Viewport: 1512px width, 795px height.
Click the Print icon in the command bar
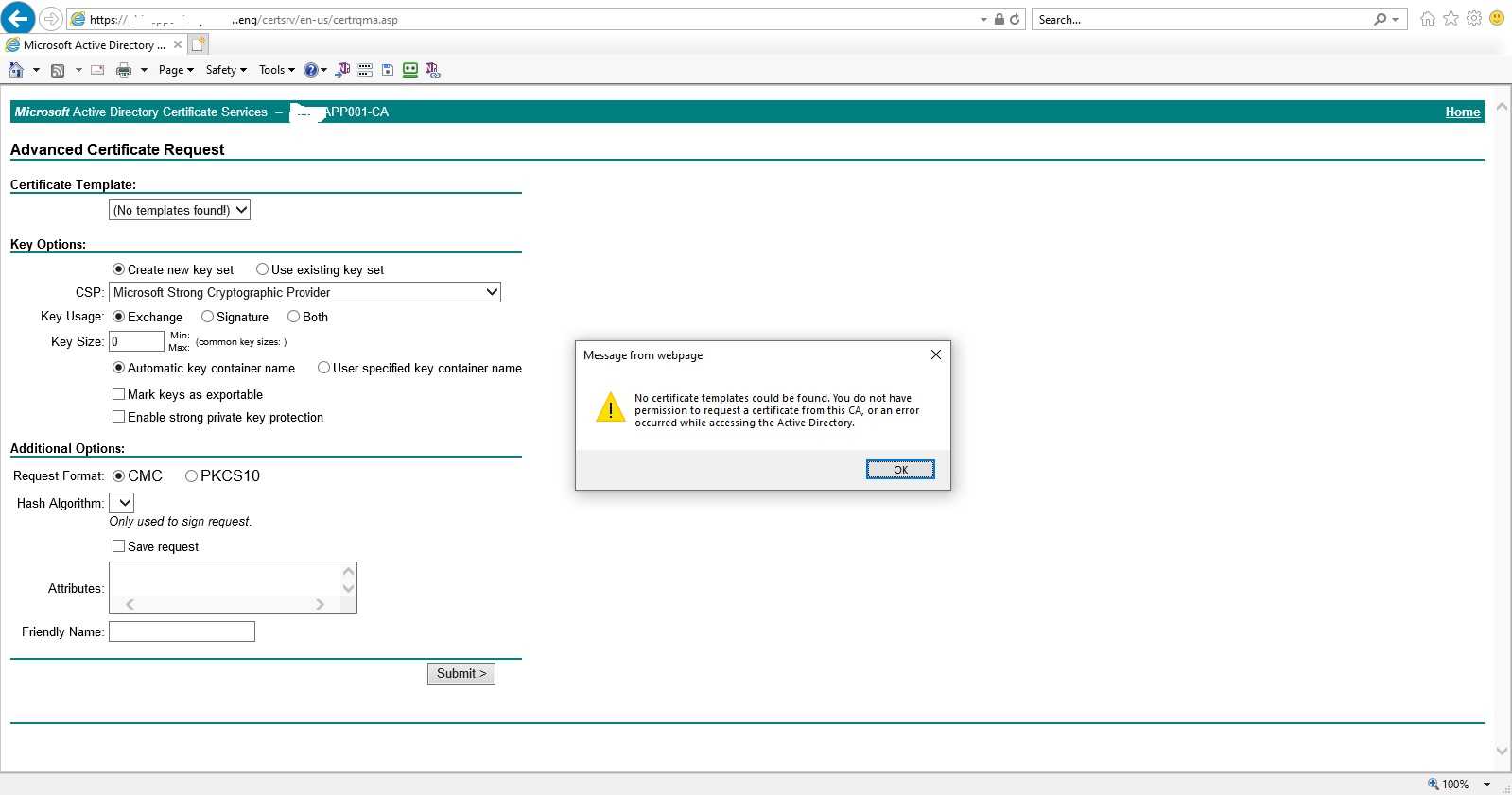(124, 70)
